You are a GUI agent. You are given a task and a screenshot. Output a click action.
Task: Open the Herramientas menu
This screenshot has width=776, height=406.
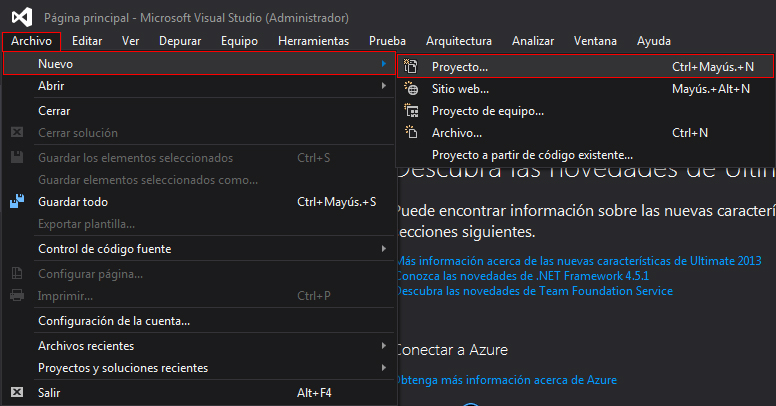point(313,41)
